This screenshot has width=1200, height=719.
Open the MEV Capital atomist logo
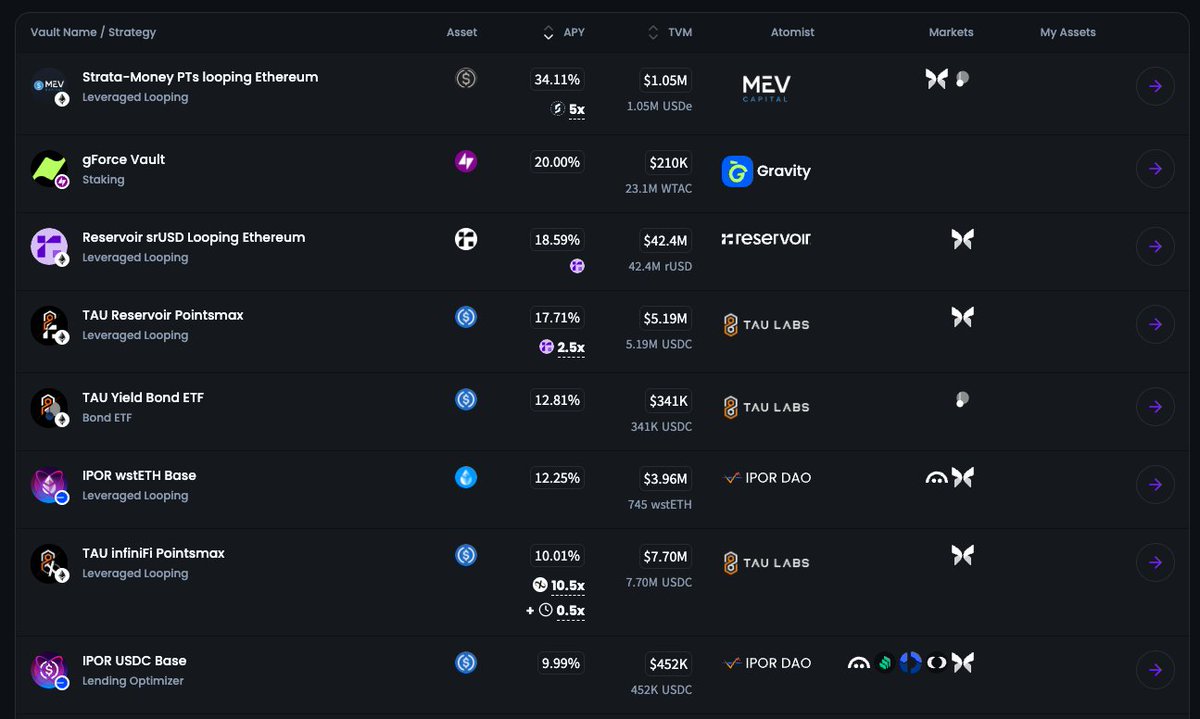tap(765, 88)
